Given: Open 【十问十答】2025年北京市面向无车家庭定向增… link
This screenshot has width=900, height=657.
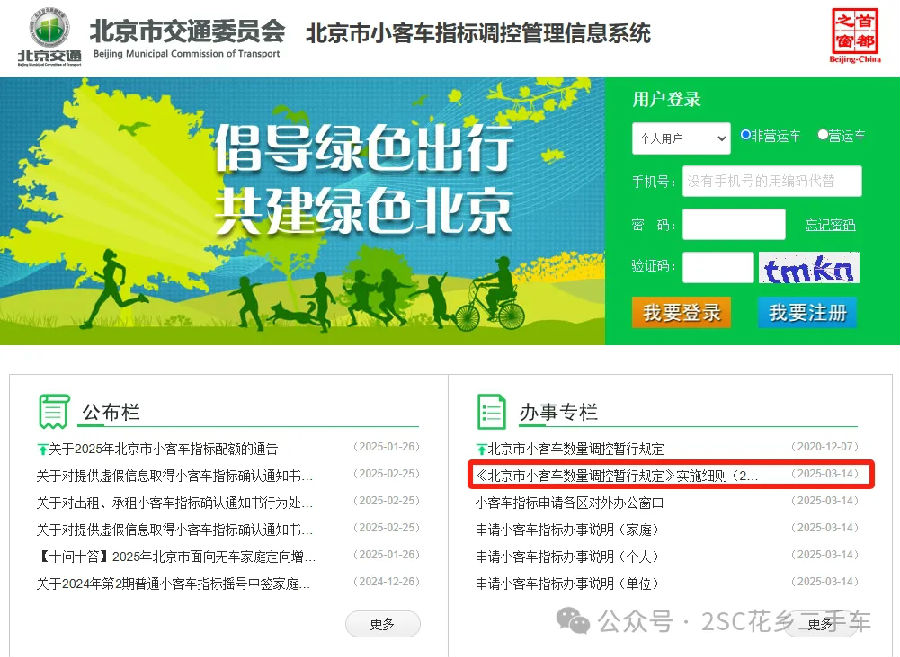Looking at the screenshot, I should click(176, 557).
